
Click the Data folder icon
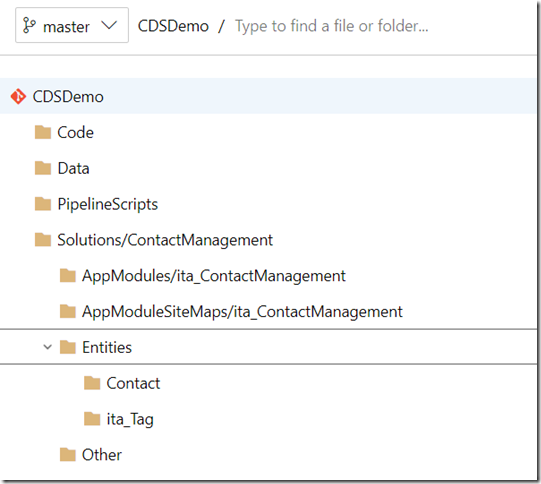(x=43, y=168)
